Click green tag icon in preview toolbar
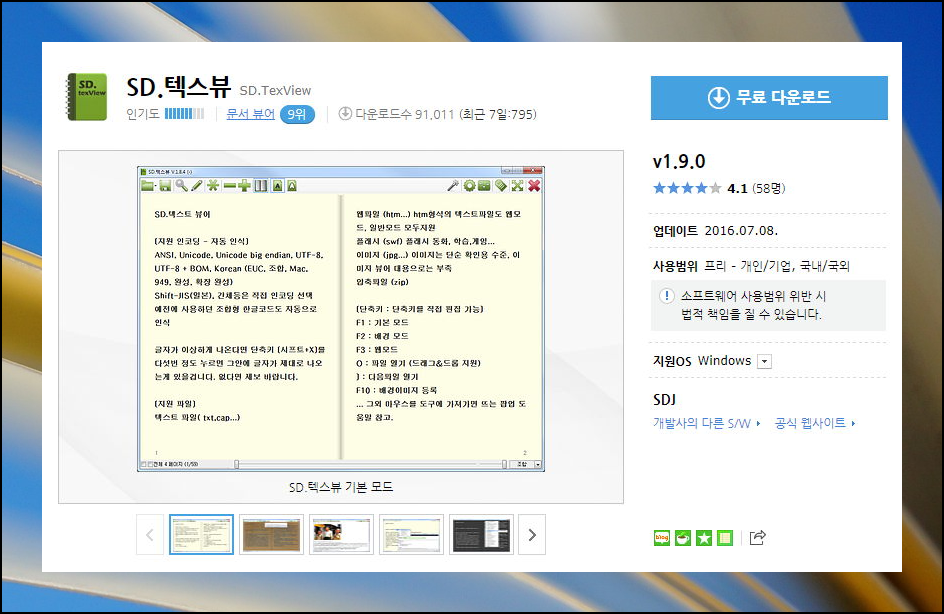944x614 pixels. click(501, 185)
